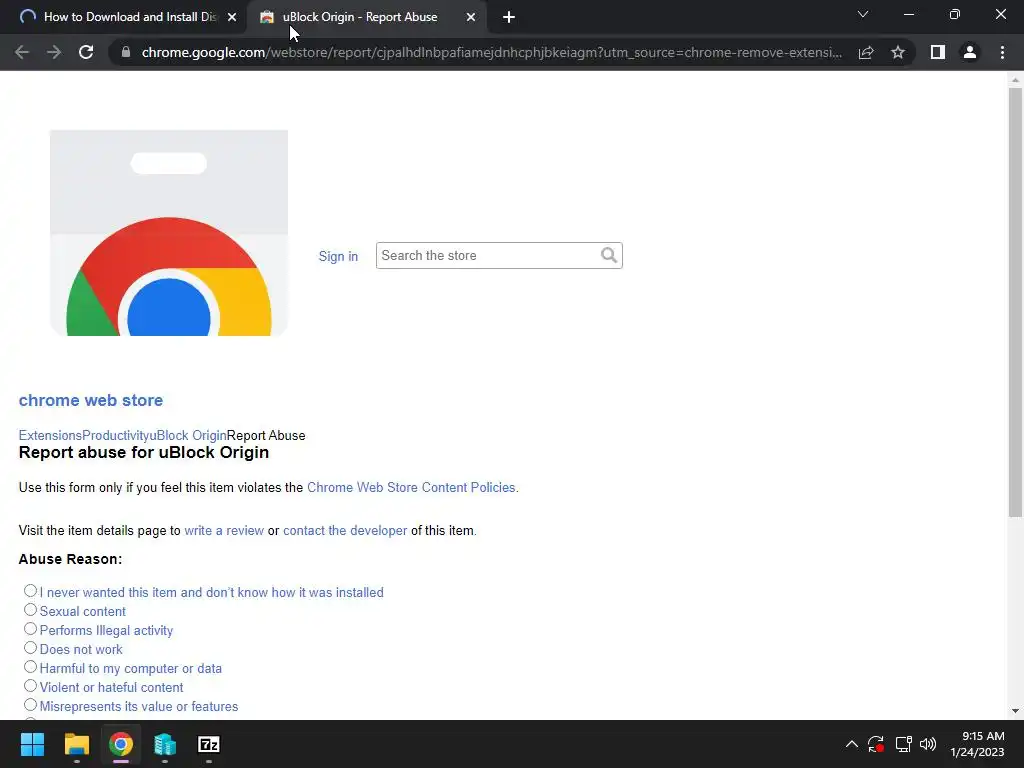Go back to the previous page
This screenshot has height=768, width=1024.
[x=22, y=52]
